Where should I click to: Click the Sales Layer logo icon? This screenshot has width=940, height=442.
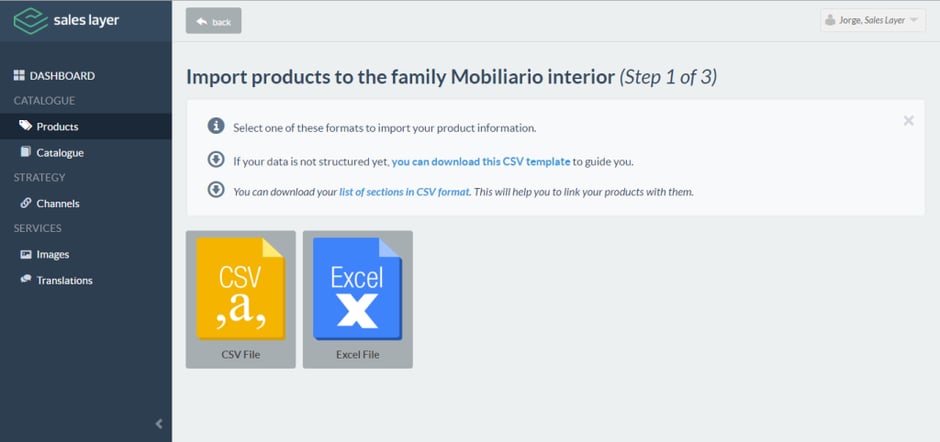30,20
